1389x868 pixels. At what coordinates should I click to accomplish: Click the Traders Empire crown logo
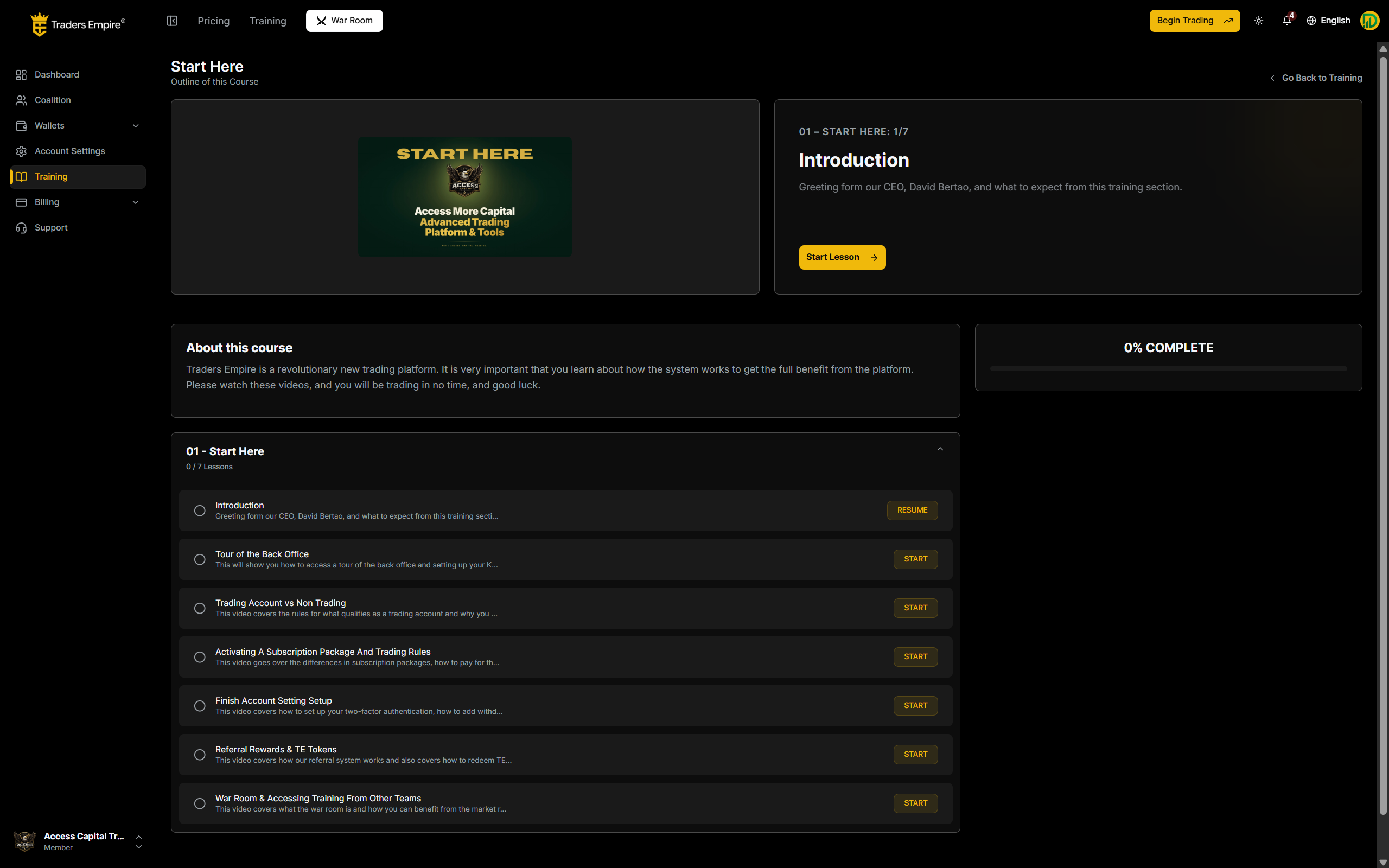(x=39, y=24)
